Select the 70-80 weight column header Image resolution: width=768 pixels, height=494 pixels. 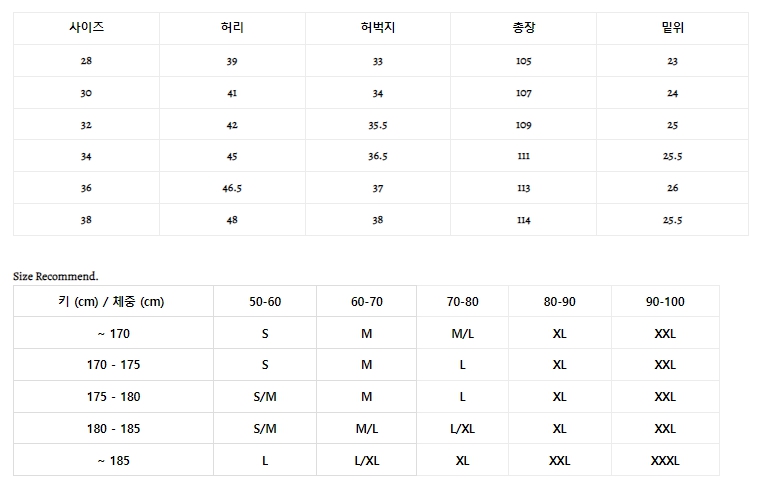(x=463, y=301)
